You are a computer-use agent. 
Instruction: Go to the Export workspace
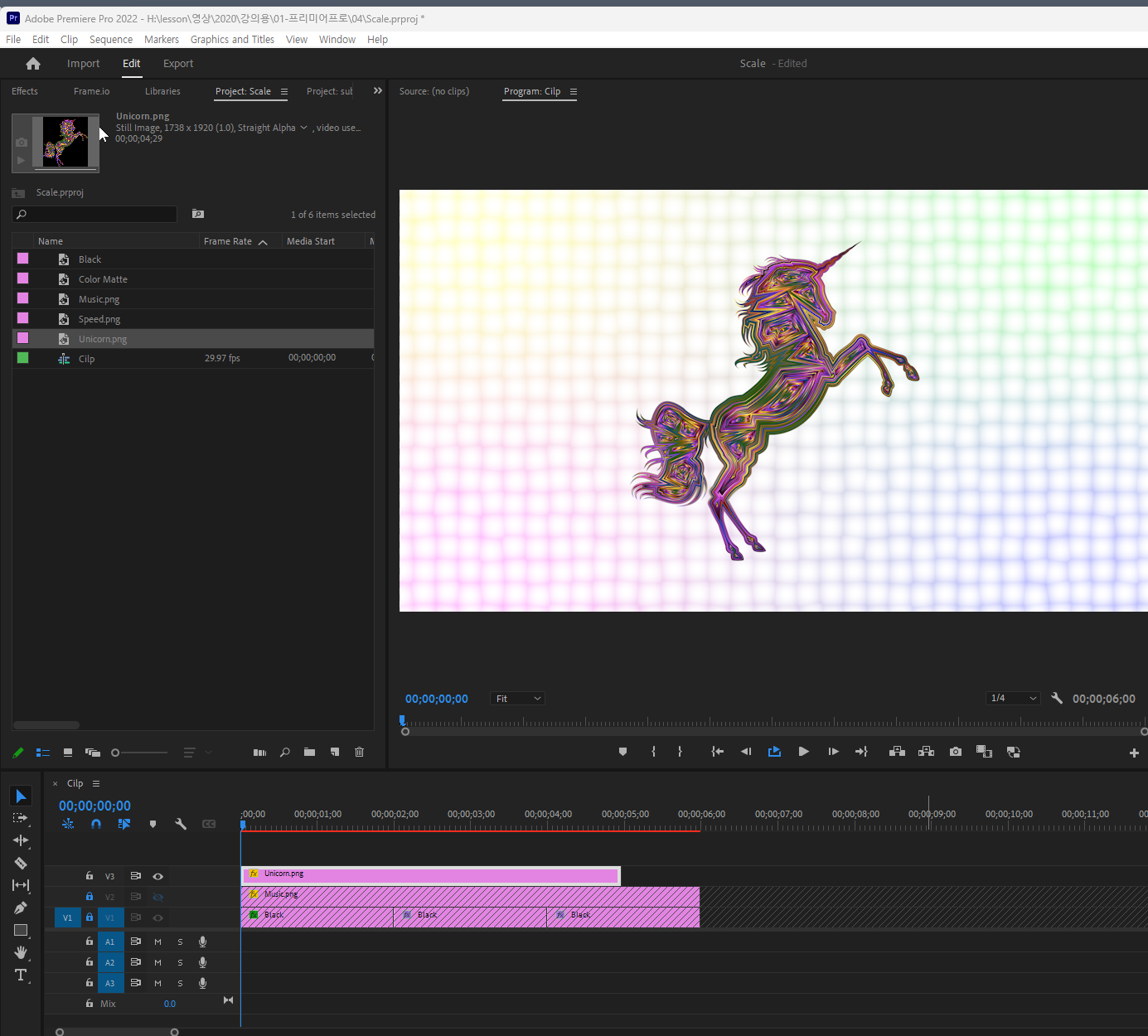pyautogui.click(x=178, y=64)
